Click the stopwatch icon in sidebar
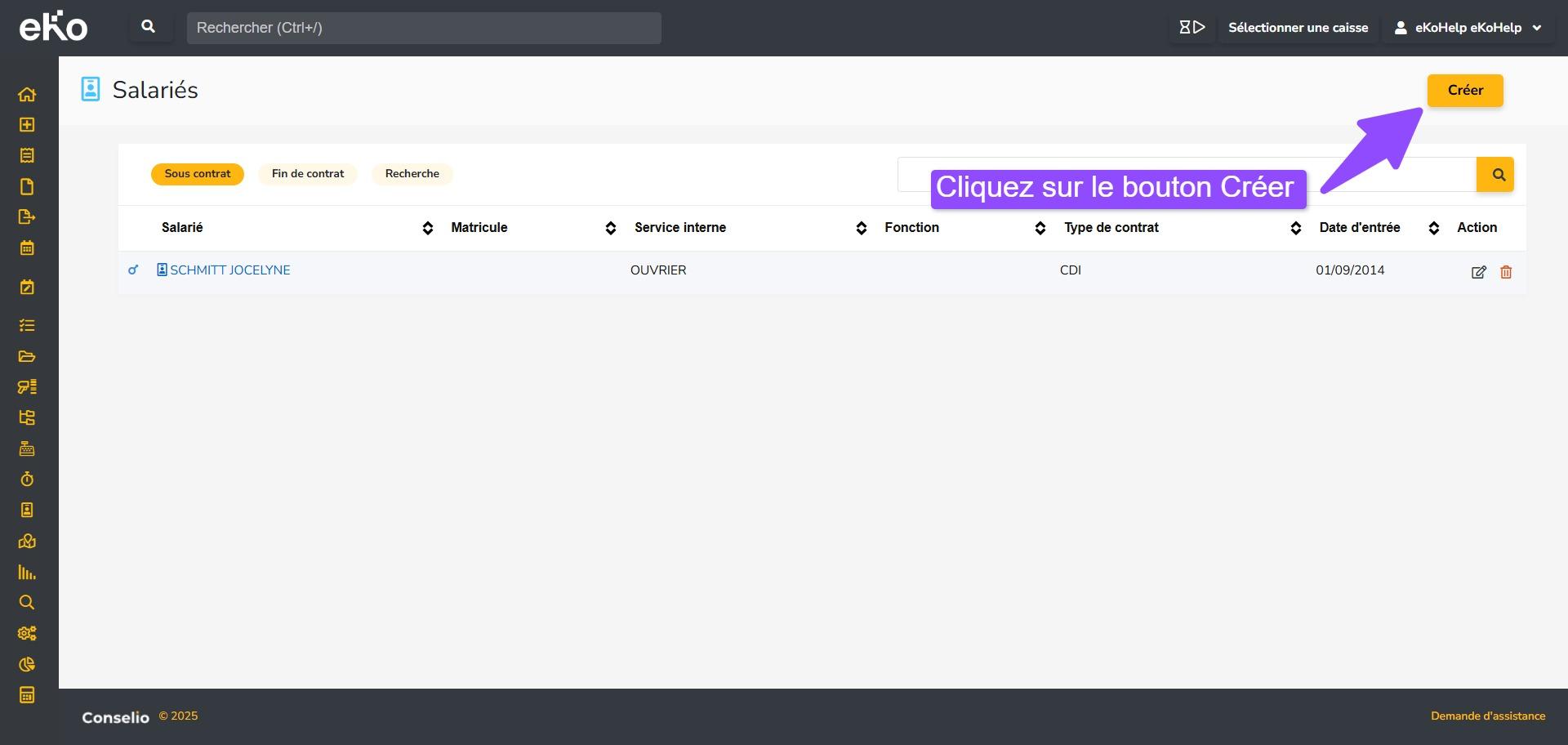The image size is (1568, 745). point(27,480)
